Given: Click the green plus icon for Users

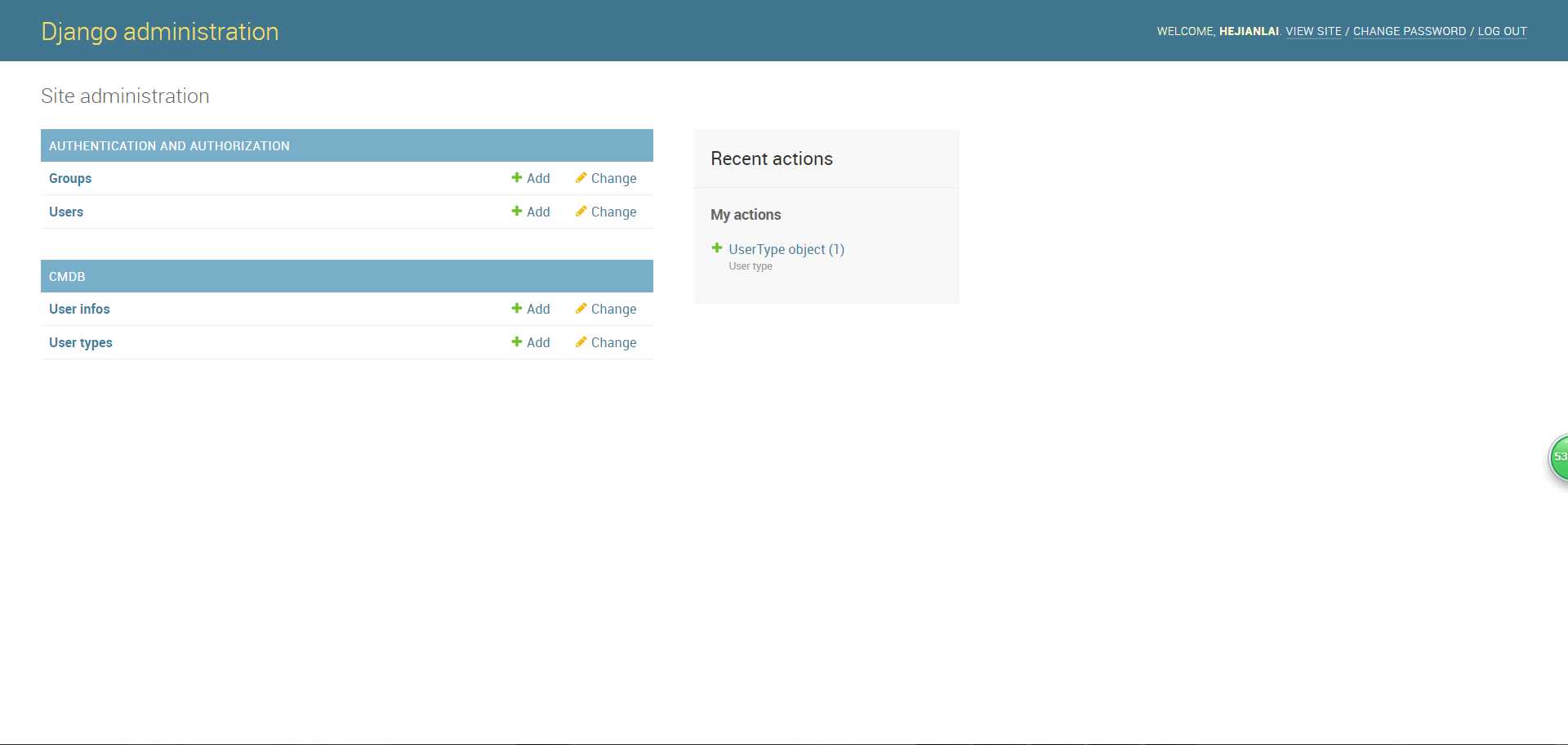Looking at the screenshot, I should coord(516,211).
